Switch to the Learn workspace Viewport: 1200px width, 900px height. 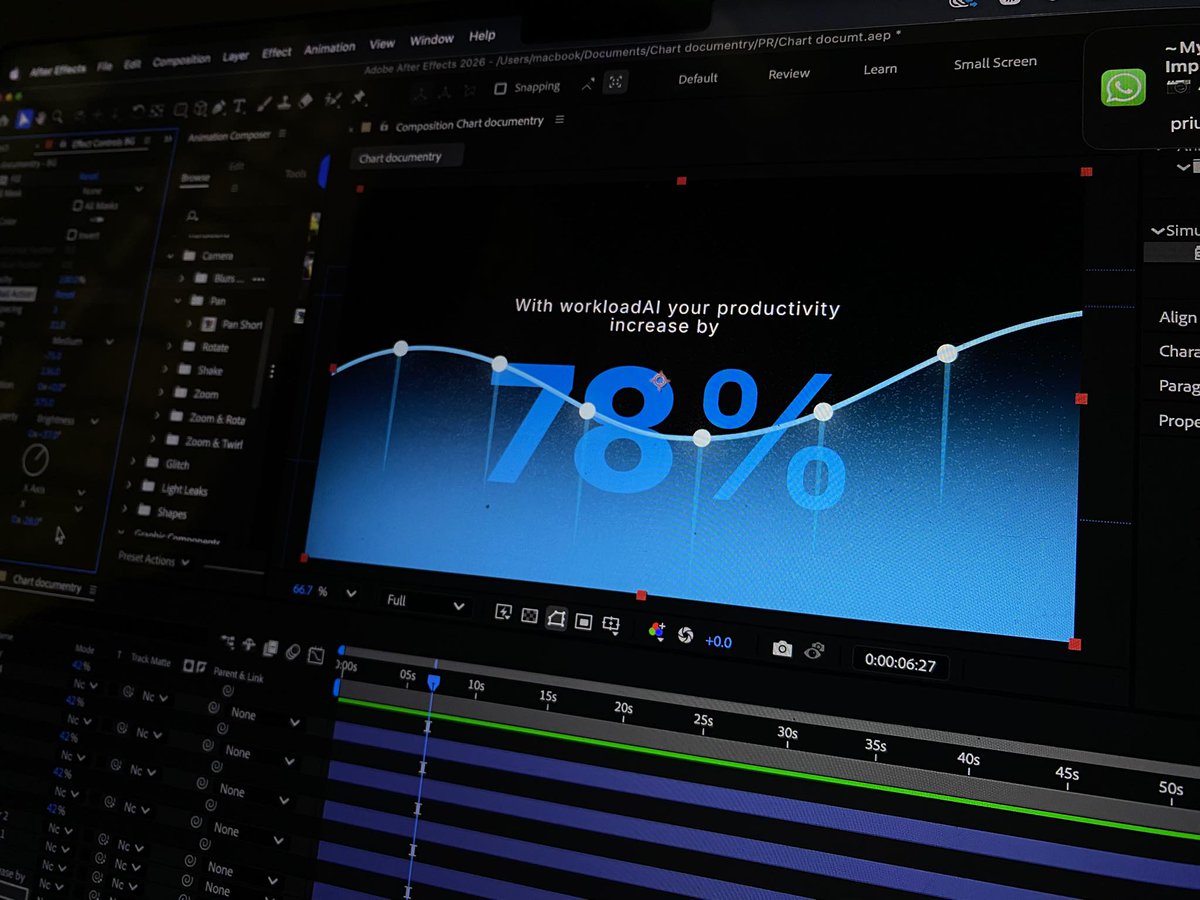click(x=880, y=69)
